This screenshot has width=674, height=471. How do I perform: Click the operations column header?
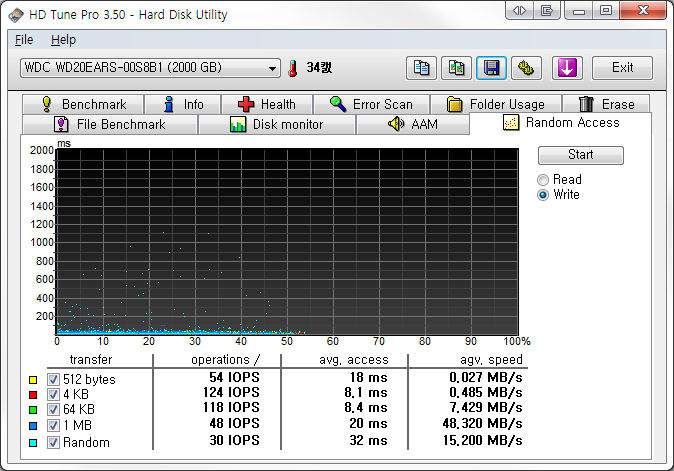coord(225,360)
